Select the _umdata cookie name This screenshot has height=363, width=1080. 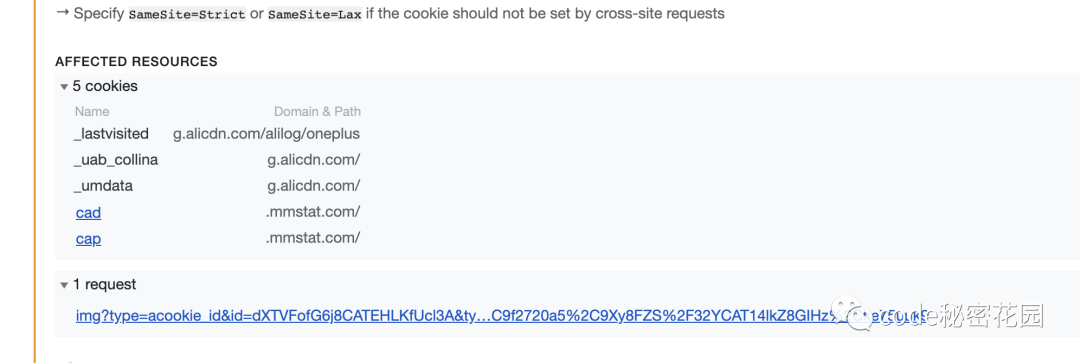point(103,186)
